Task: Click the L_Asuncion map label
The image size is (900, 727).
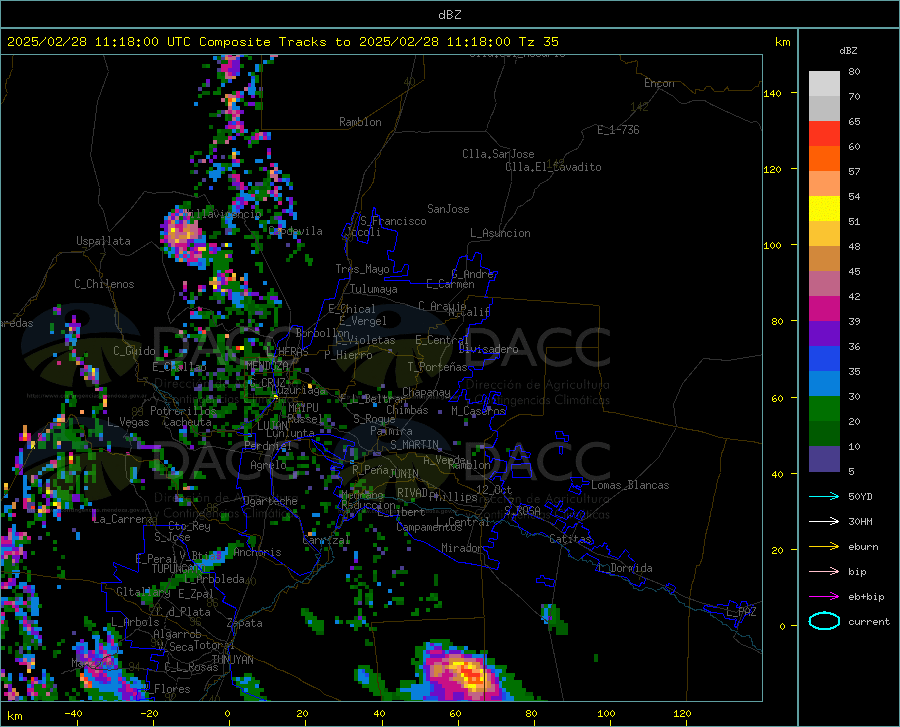Action: [500, 233]
